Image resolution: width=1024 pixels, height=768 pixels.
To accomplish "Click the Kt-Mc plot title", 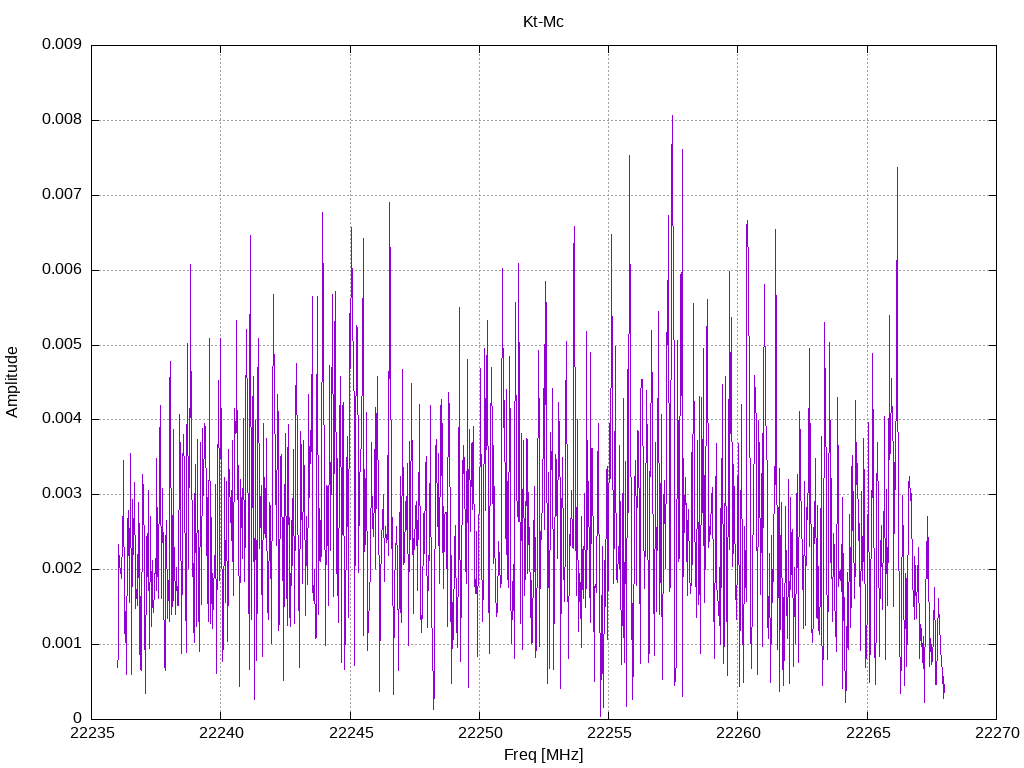I will point(543,22).
